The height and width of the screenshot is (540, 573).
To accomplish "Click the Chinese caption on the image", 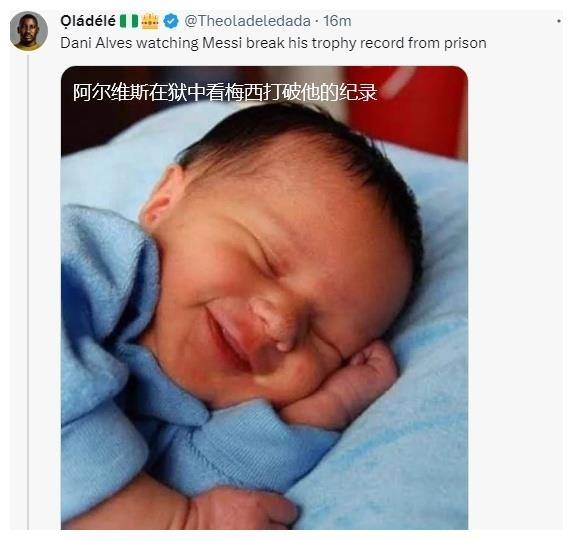I will [225, 92].
